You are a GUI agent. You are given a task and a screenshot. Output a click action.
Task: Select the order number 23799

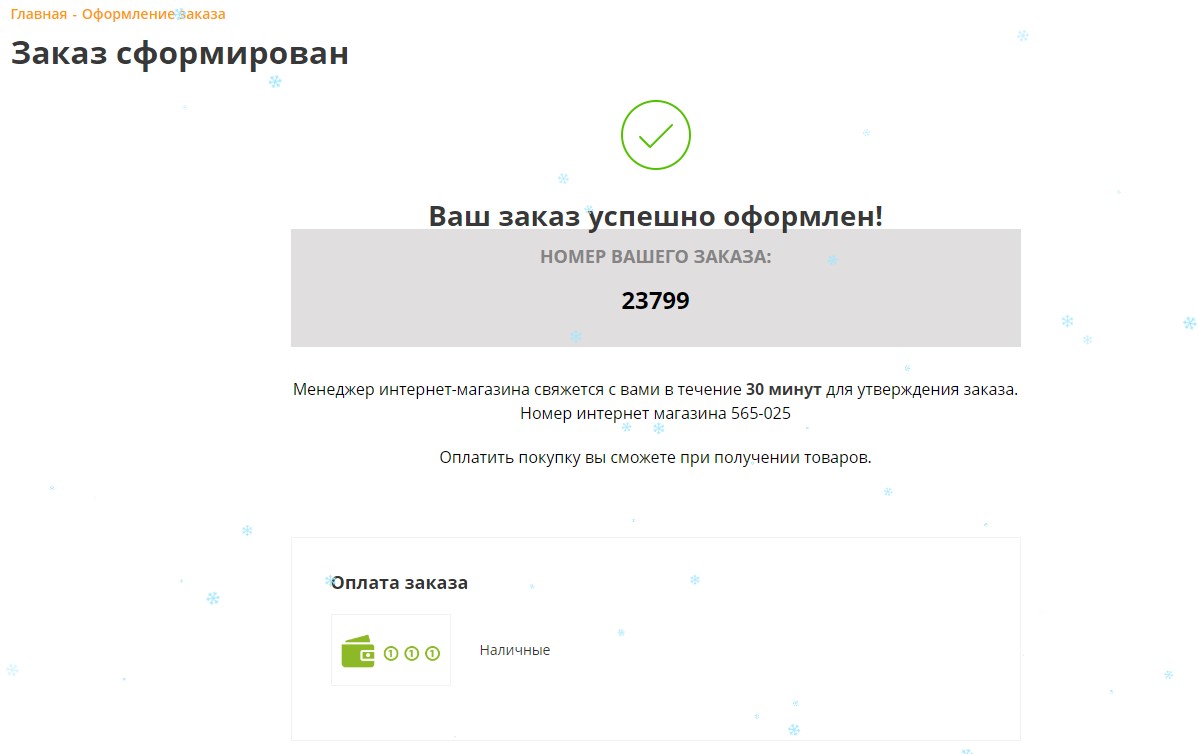655,301
